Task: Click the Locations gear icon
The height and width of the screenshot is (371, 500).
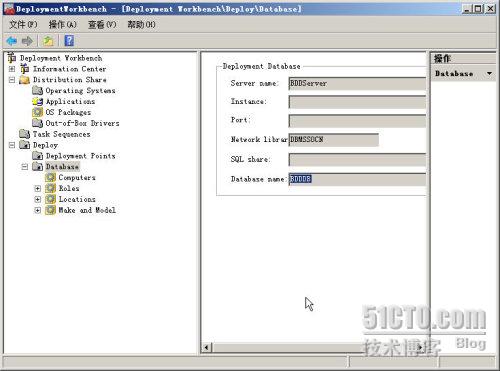Action: [50, 199]
